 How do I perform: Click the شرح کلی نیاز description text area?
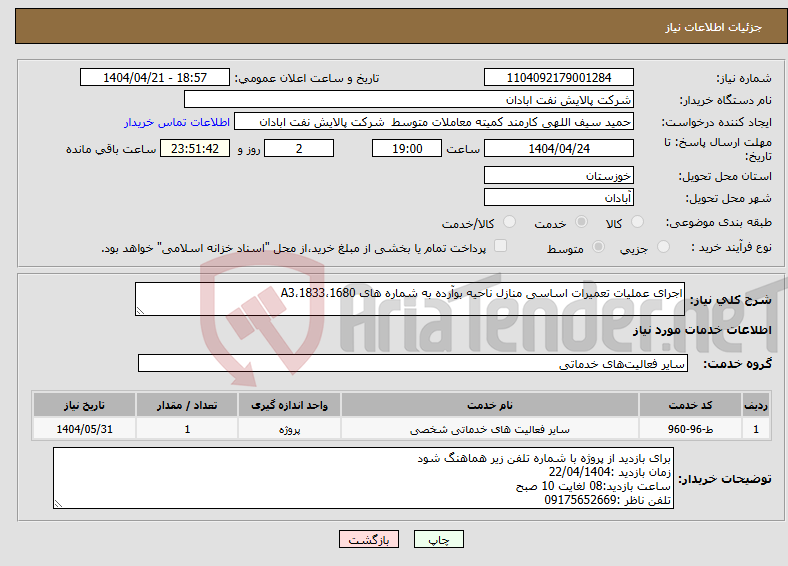click(410, 299)
